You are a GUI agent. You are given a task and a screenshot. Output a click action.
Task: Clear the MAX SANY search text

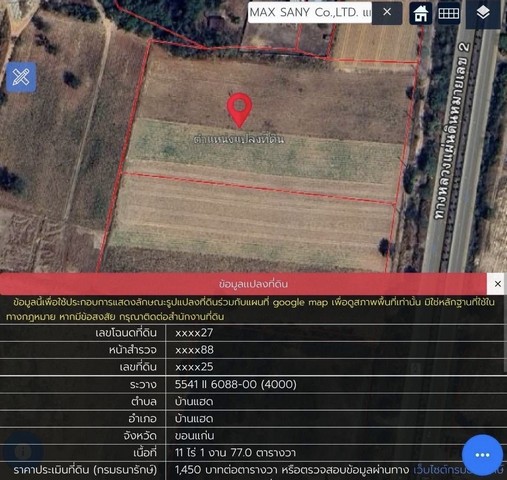(387, 12)
